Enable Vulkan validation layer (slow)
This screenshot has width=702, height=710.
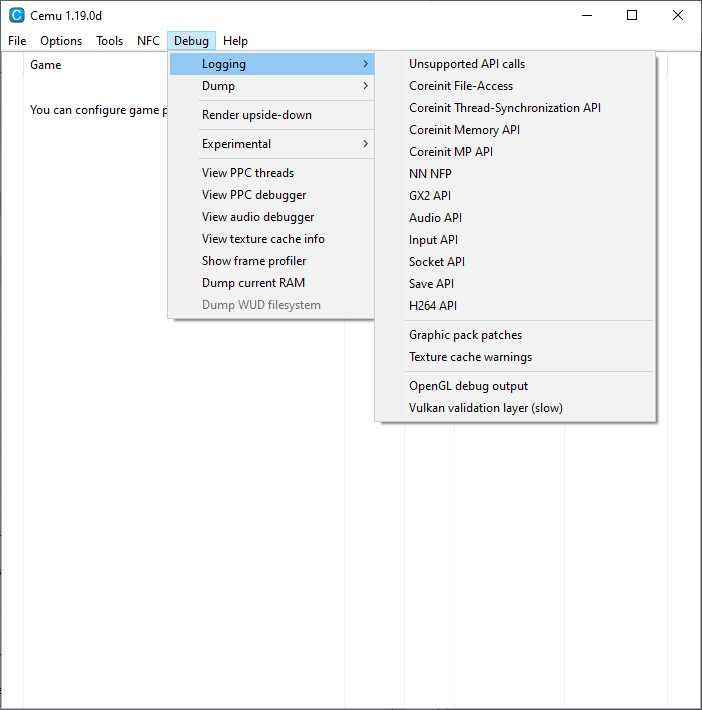click(x=515, y=408)
